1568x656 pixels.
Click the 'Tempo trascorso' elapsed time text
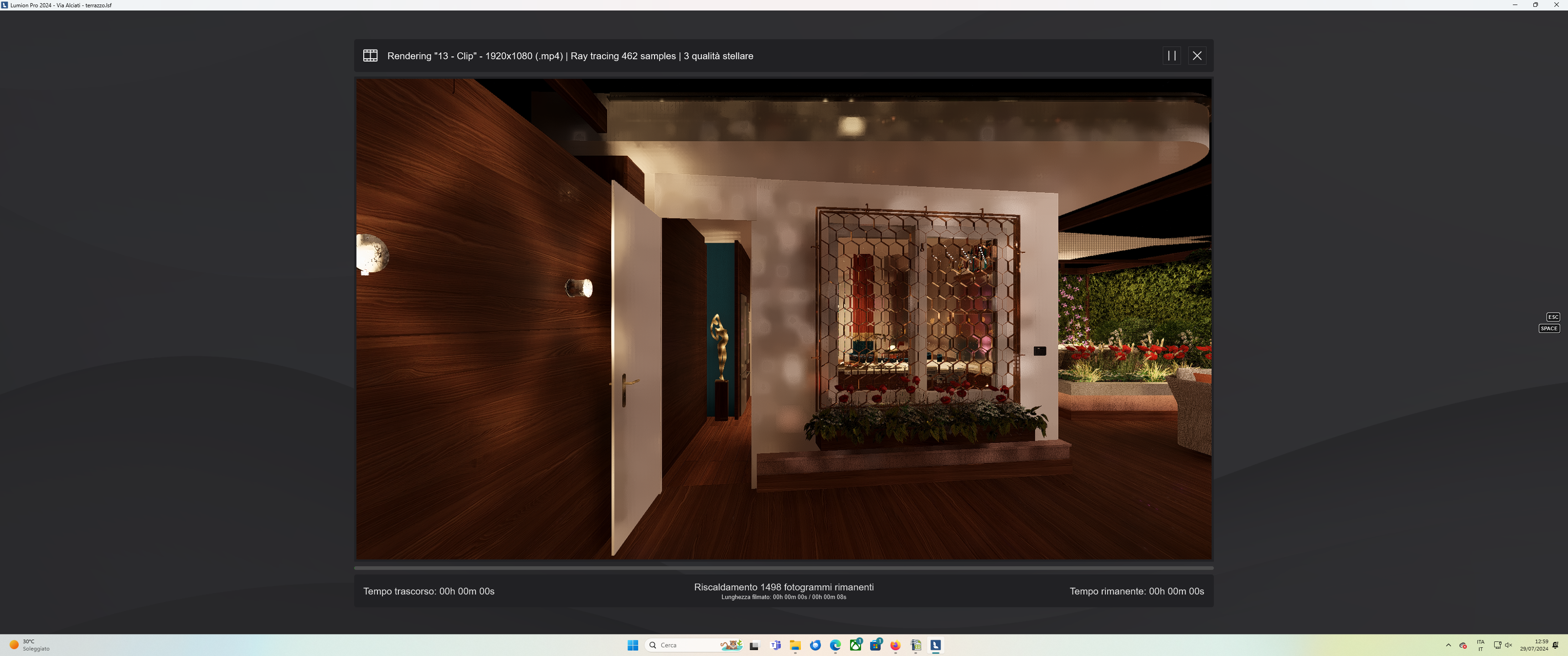point(428,591)
